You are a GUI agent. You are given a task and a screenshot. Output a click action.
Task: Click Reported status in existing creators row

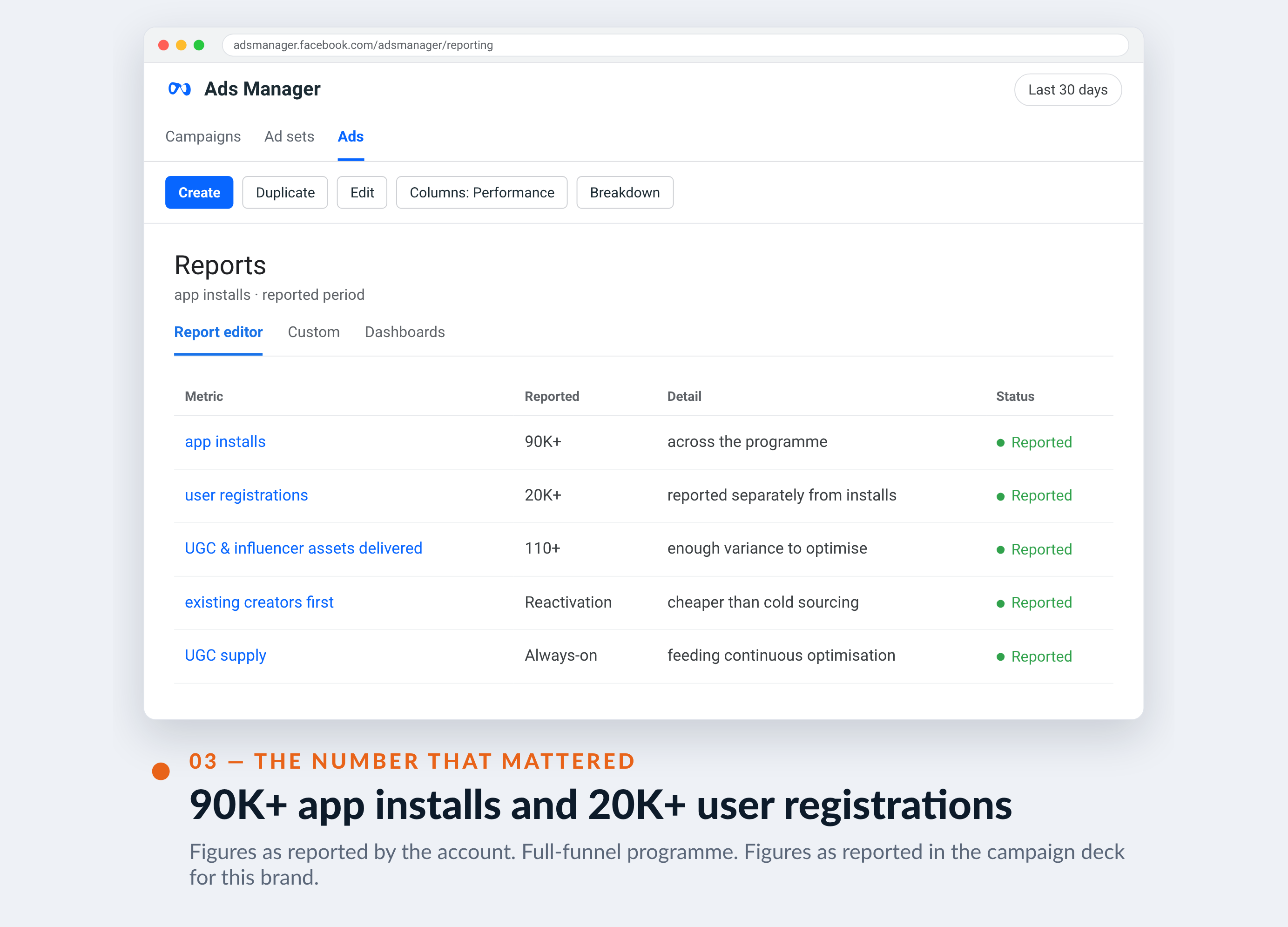[x=1034, y=602]
